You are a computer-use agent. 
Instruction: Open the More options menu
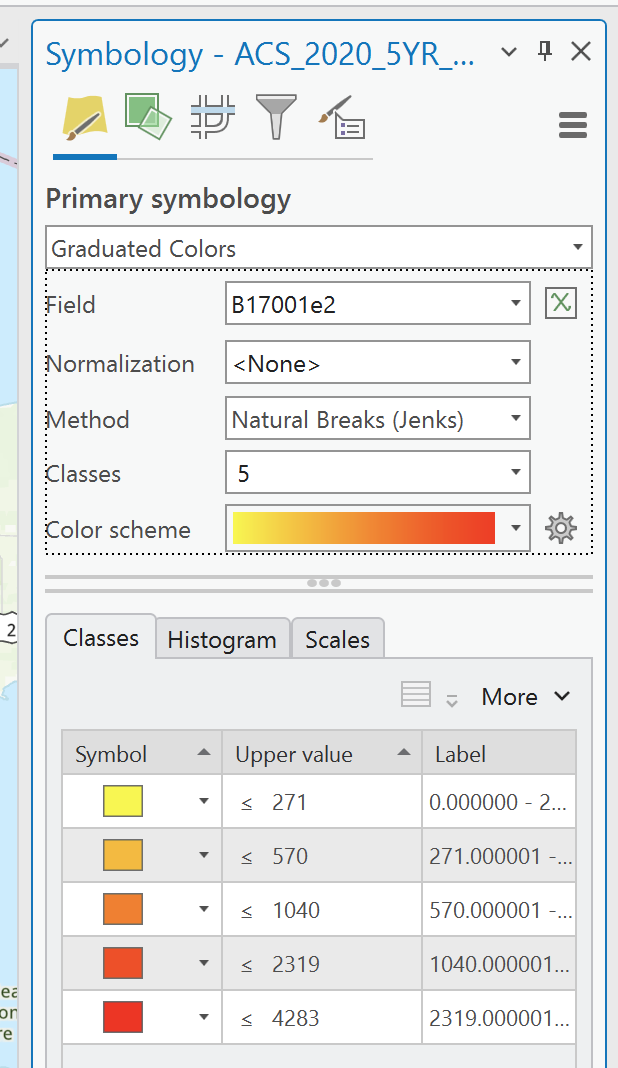pos(525,697)
